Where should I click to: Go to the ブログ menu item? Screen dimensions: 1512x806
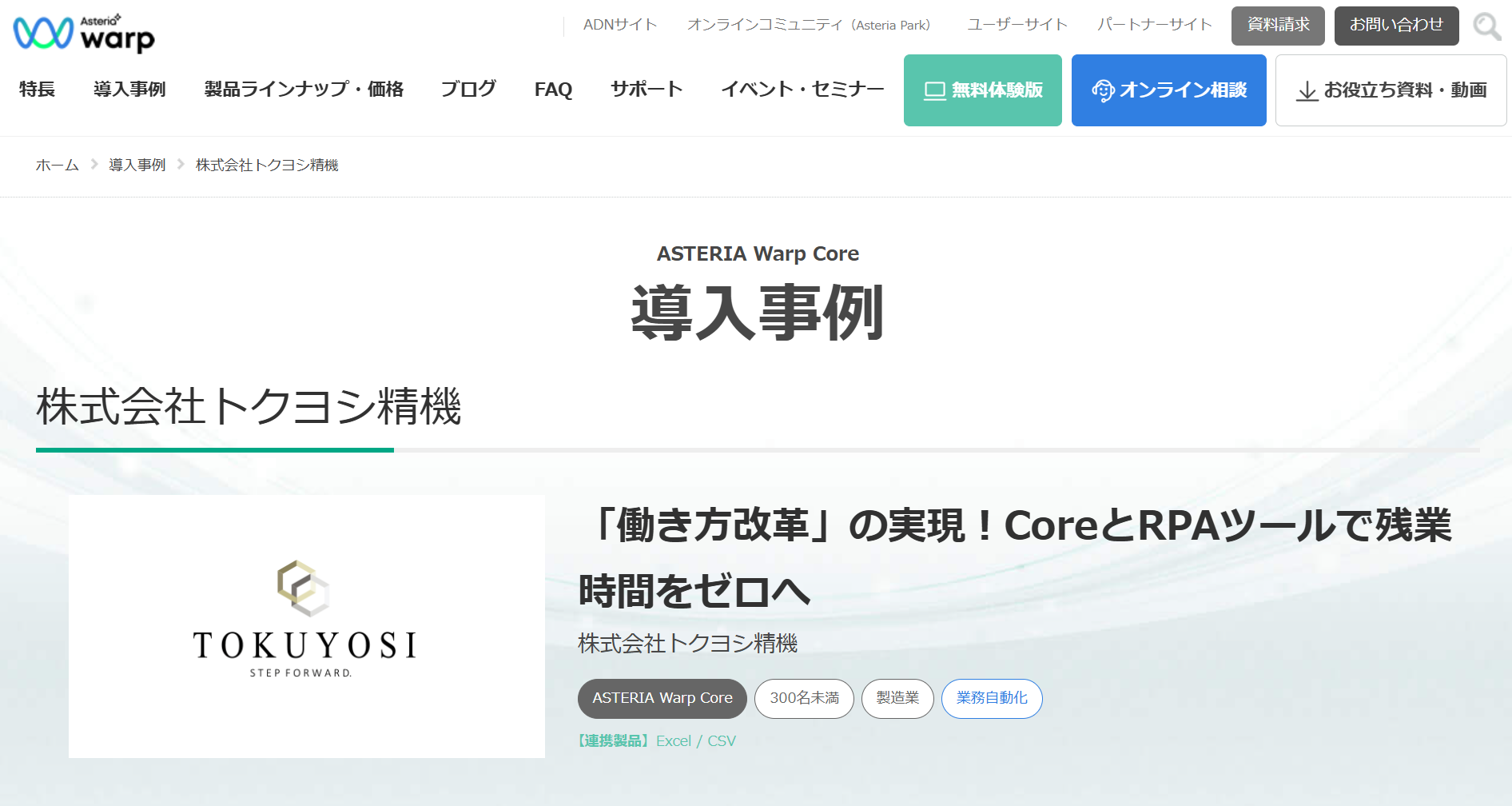click(468, 89)
